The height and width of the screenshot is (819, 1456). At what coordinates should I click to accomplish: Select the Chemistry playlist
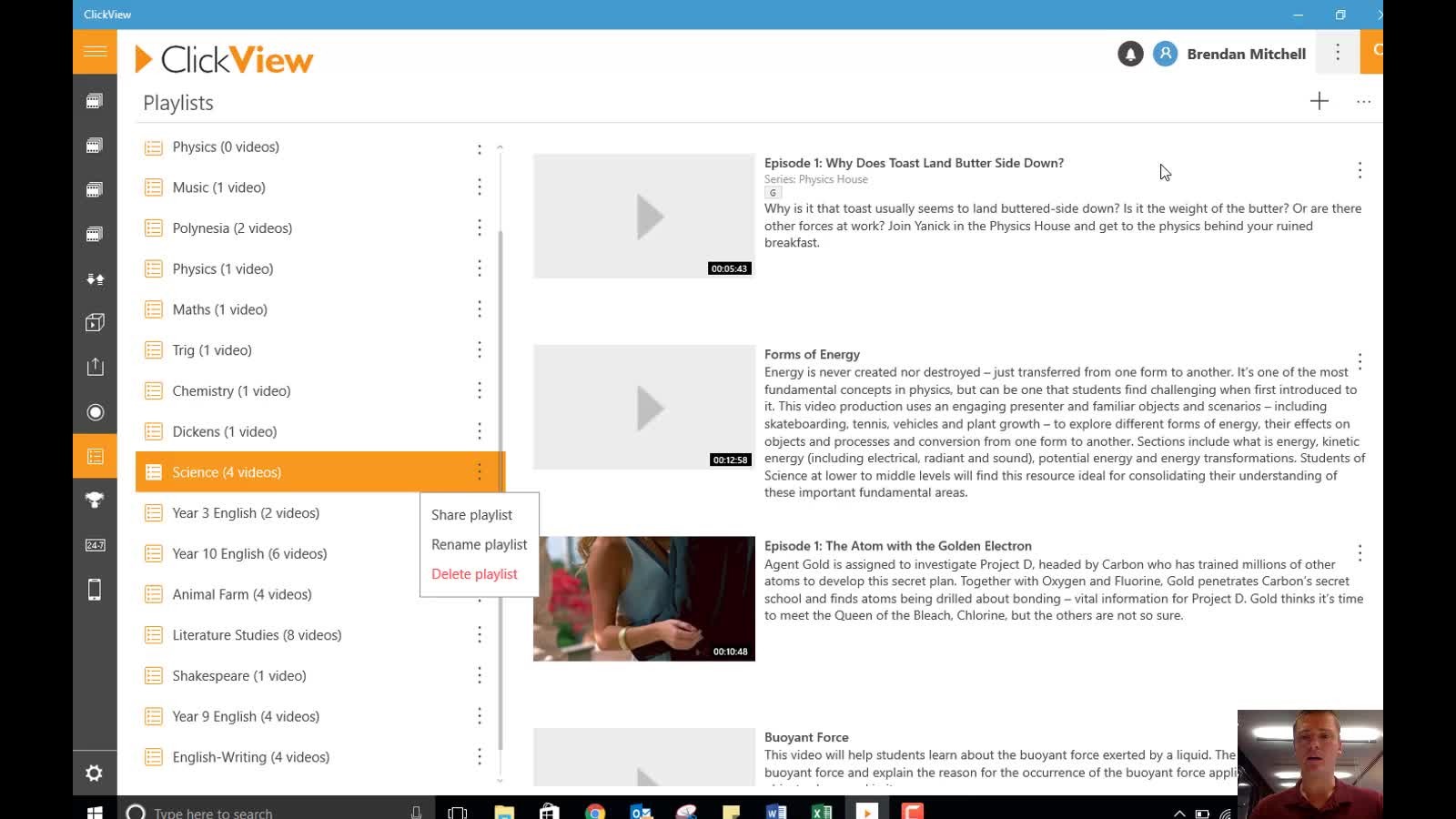coord(231,390)
